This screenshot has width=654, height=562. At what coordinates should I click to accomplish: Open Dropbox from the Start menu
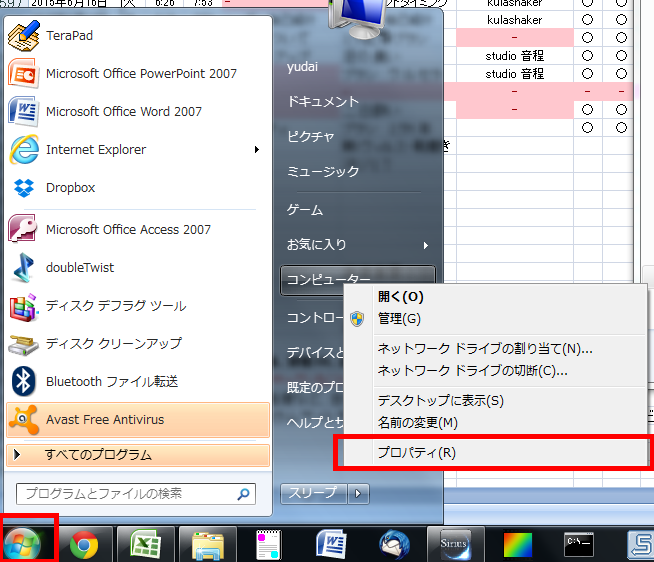coord(138,188)
